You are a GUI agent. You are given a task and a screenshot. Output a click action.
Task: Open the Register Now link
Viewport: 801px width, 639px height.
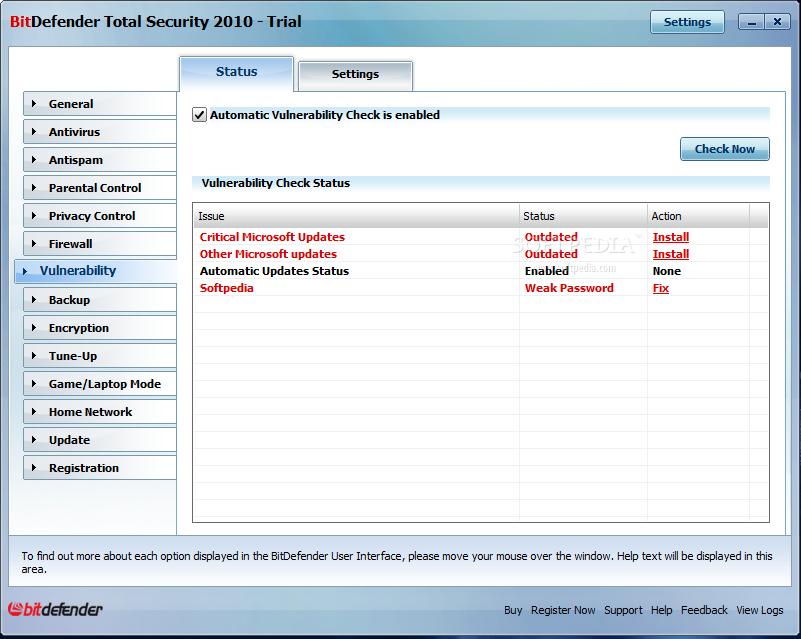click(563, 610)
